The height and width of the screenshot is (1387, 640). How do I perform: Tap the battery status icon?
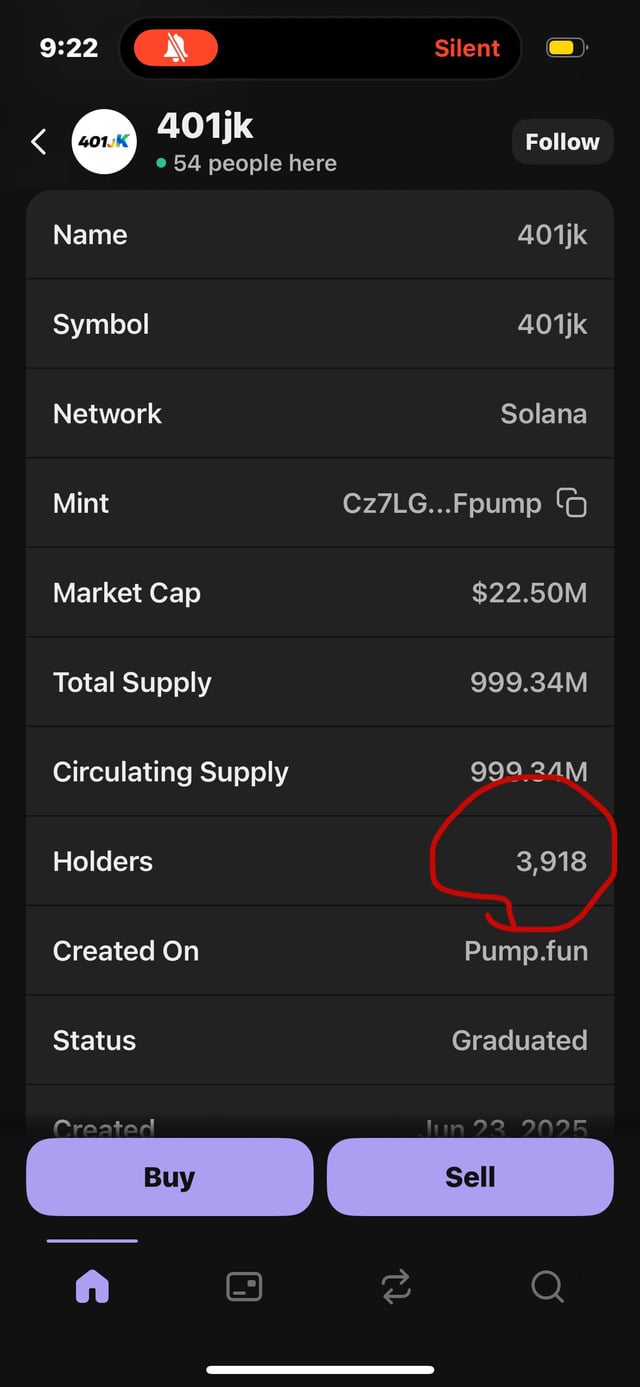click(x=566, y=48)
